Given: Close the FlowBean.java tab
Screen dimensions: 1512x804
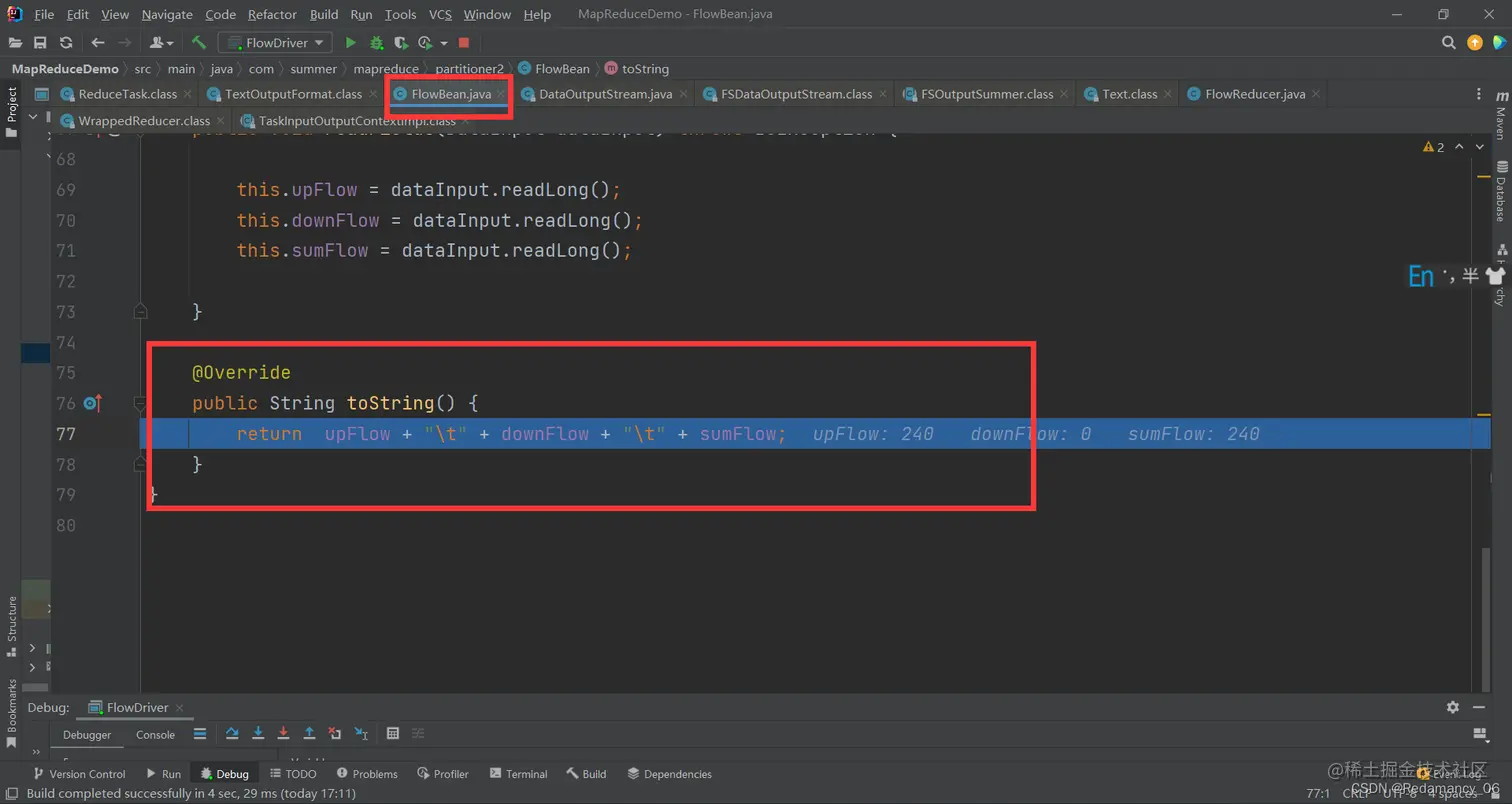Looking at the screenshot, I should [x=502, y=94].
